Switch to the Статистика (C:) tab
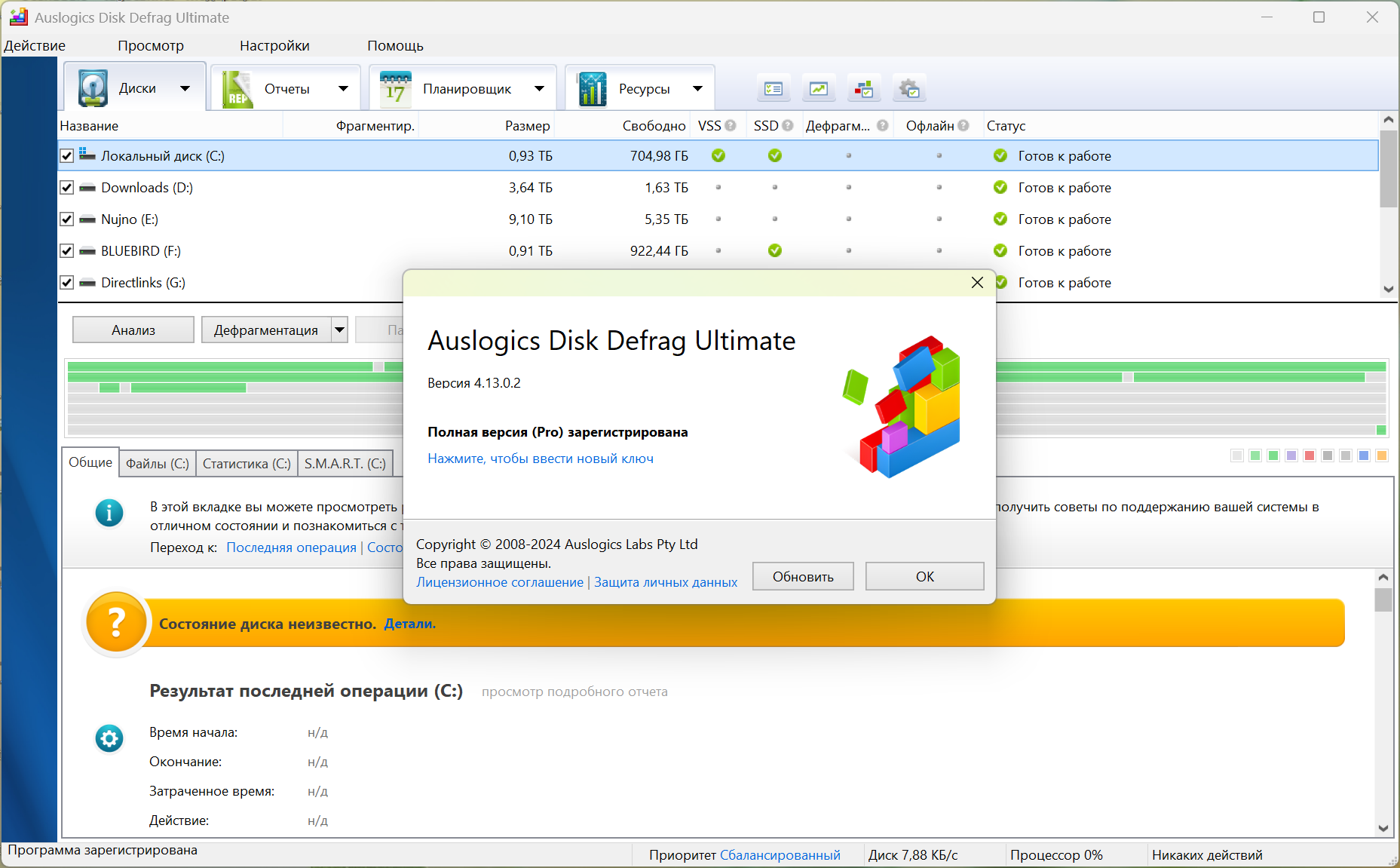This screenshot has width=1400, height=868. click(247, 464)
